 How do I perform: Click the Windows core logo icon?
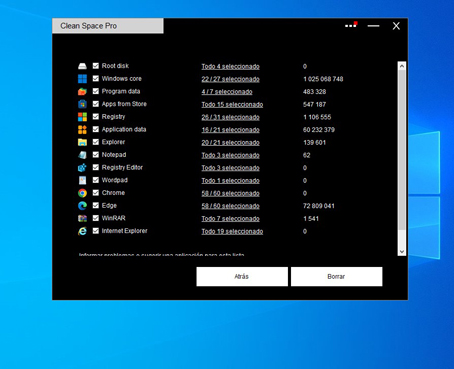[82, 79]
